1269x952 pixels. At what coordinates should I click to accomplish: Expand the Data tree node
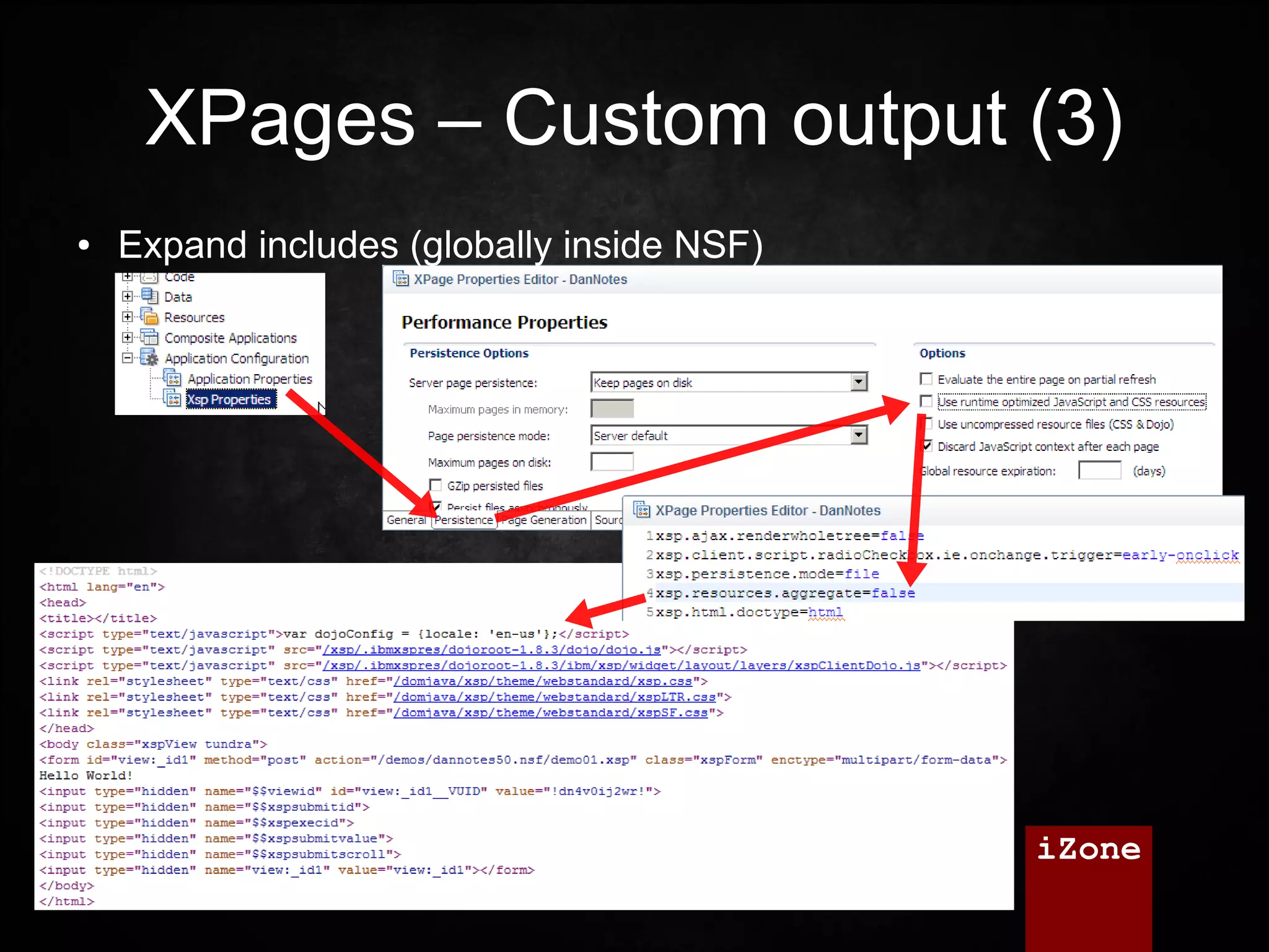(127, 297)
